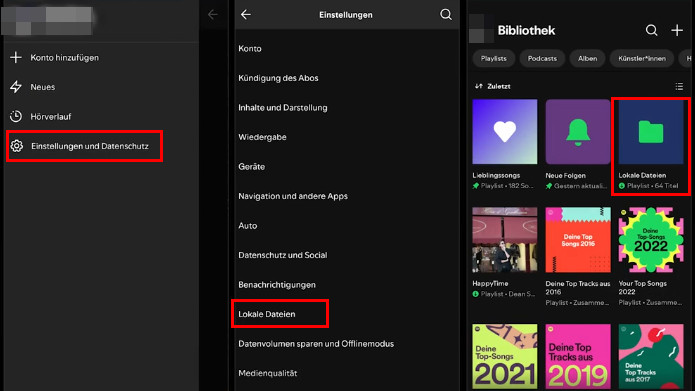
Task: Open the HappyTime playlist cover
Action: point(505,240)
